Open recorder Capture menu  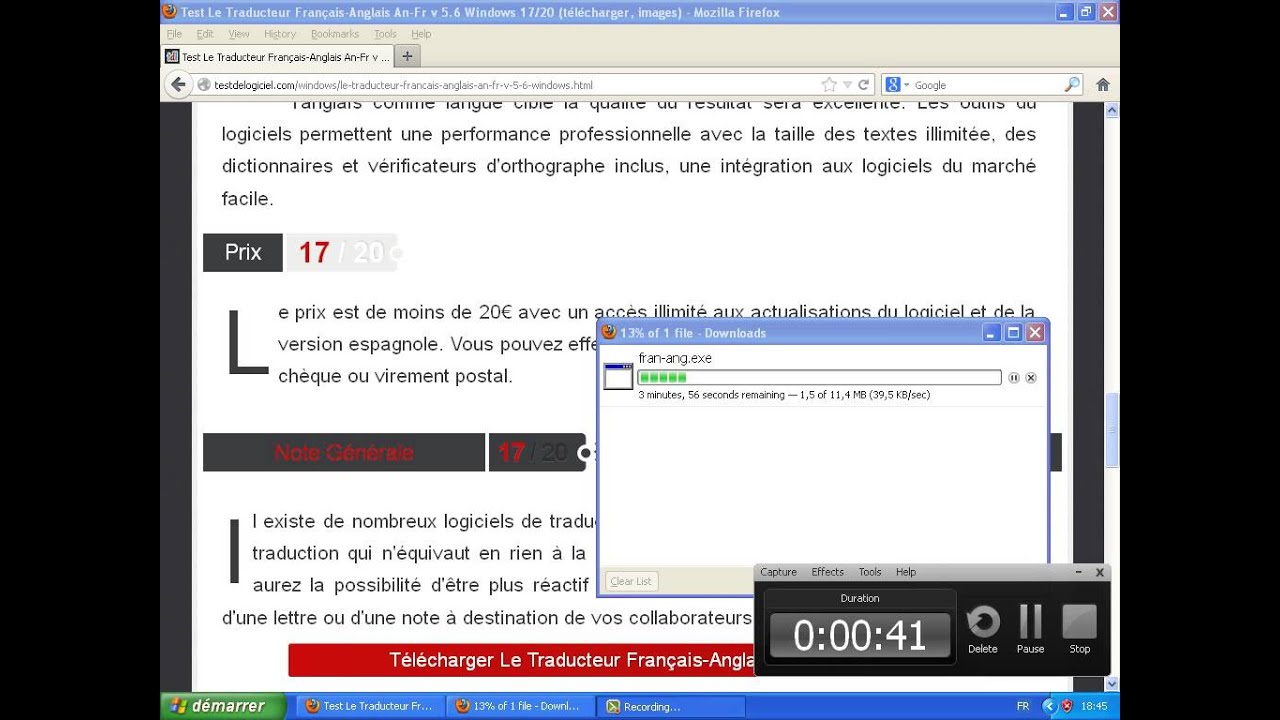click(x=778, y=572)
